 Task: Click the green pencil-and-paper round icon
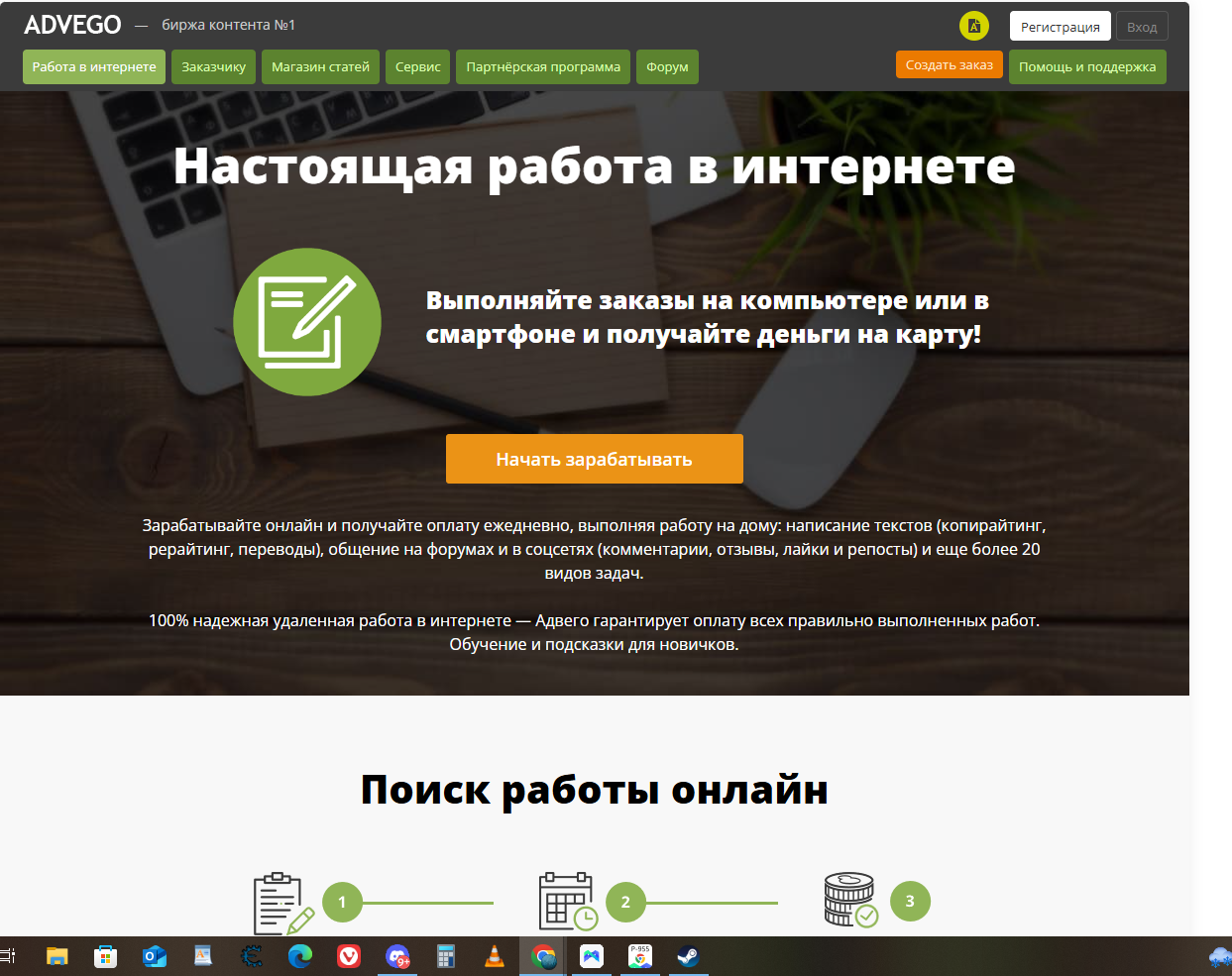pyautogui.click(x=307, y=322)
